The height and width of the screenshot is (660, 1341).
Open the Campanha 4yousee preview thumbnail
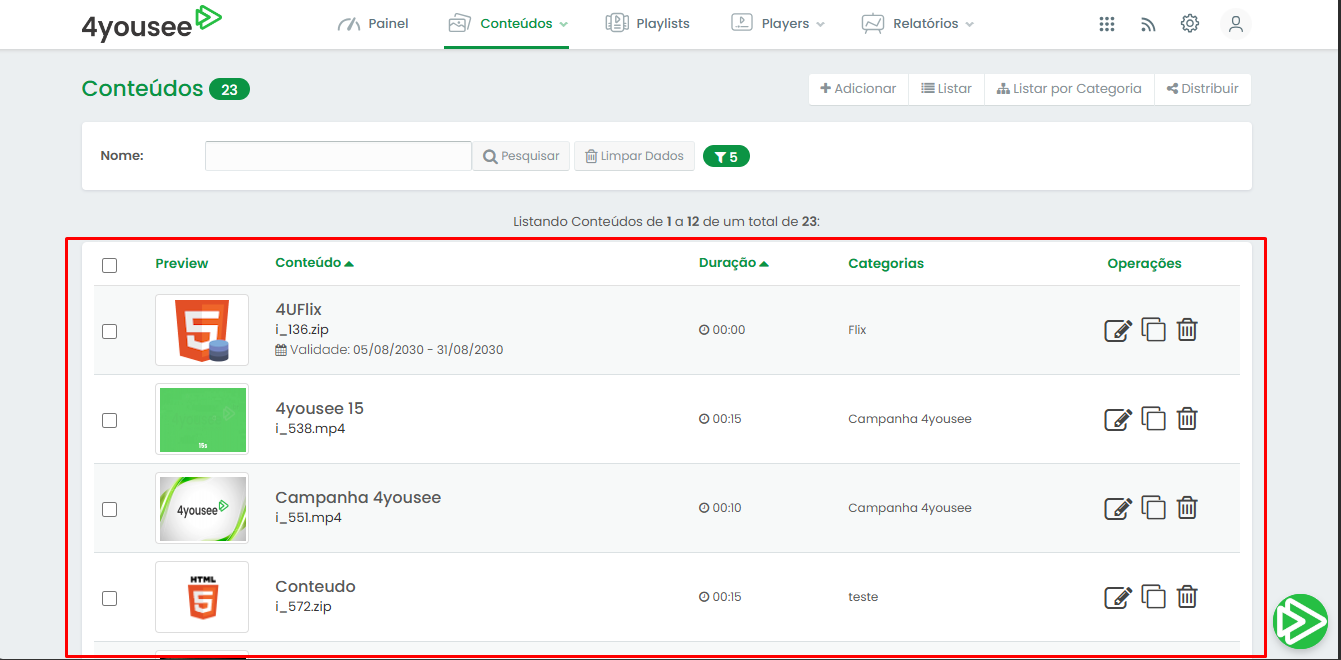coord(202,508)
